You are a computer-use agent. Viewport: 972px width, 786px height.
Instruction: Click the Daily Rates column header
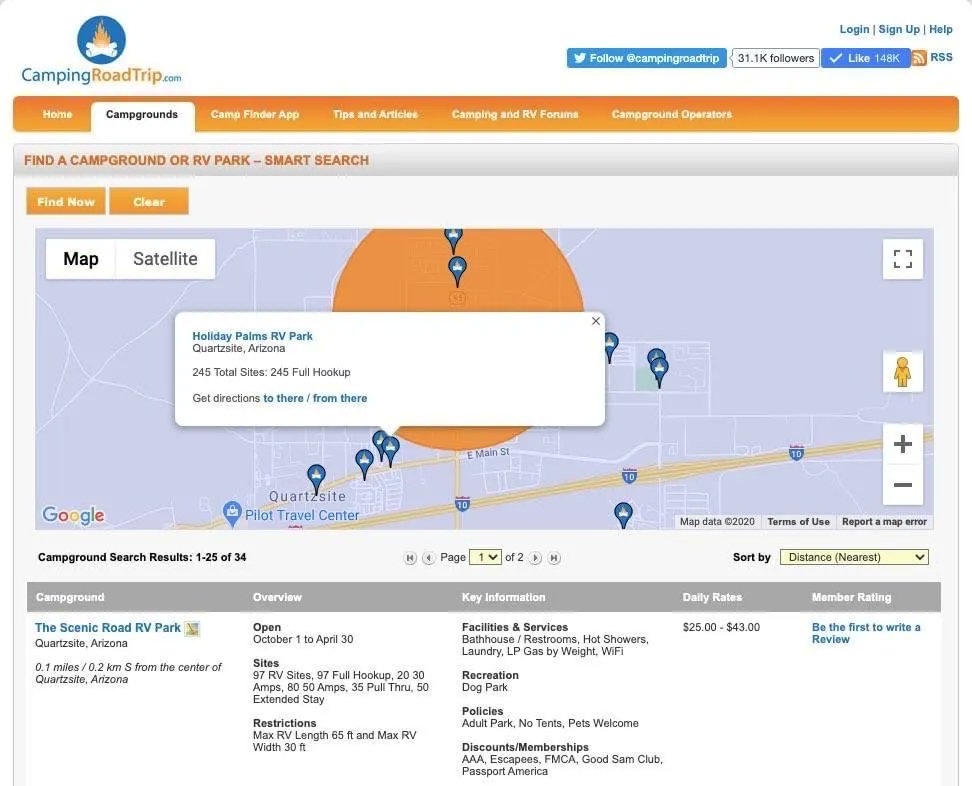712,597
